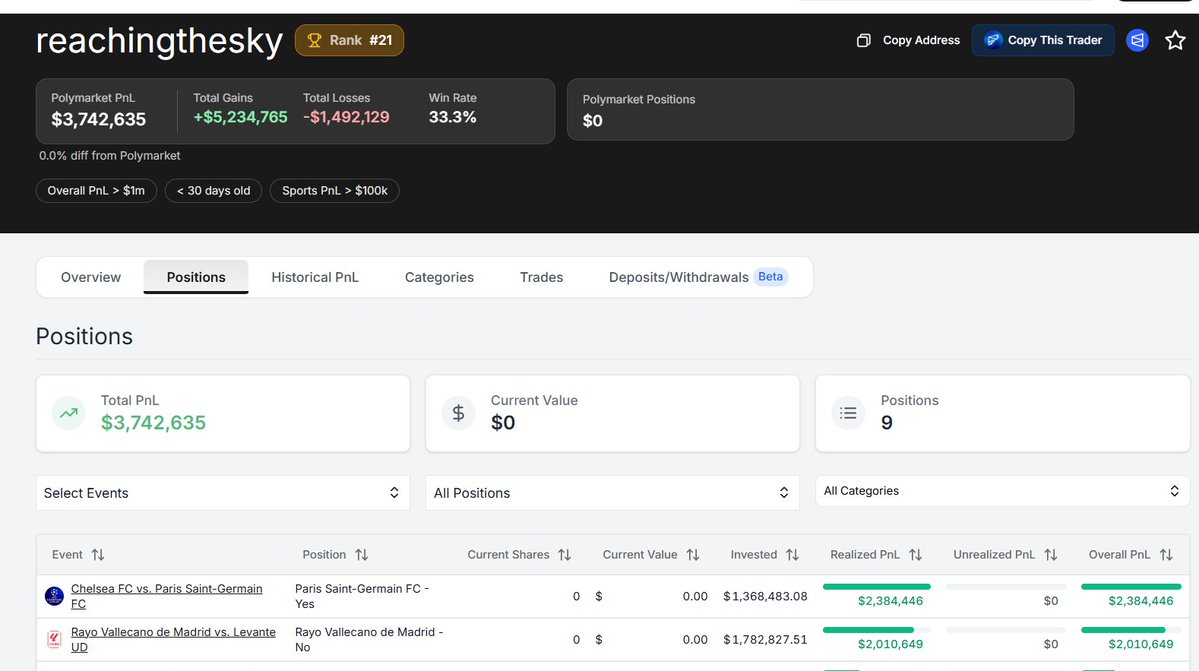
Task: Sort by Event column arrows
Action: (98, 555)
